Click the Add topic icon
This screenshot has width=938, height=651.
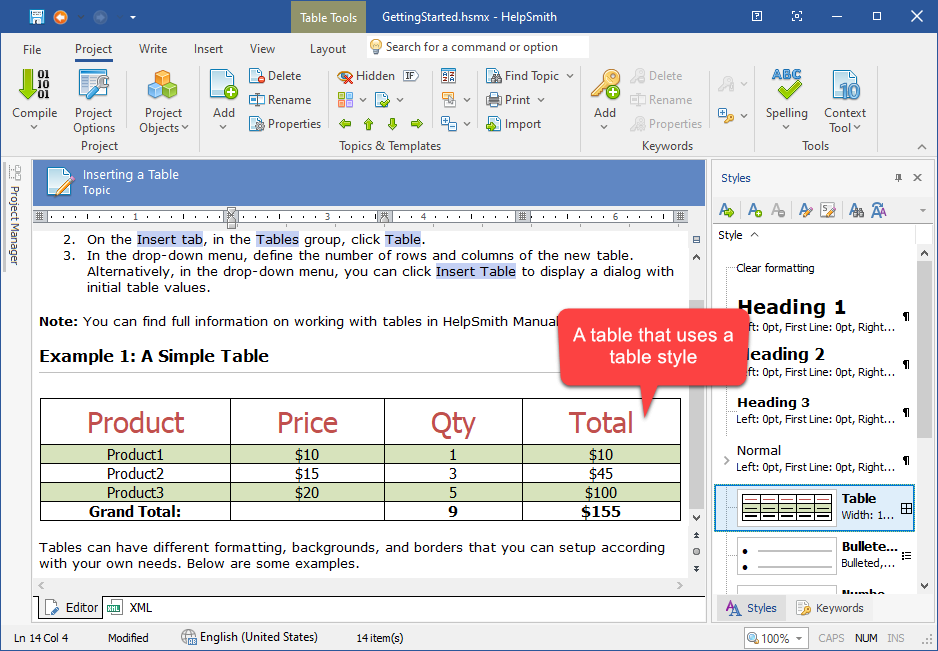pos(224,84)
